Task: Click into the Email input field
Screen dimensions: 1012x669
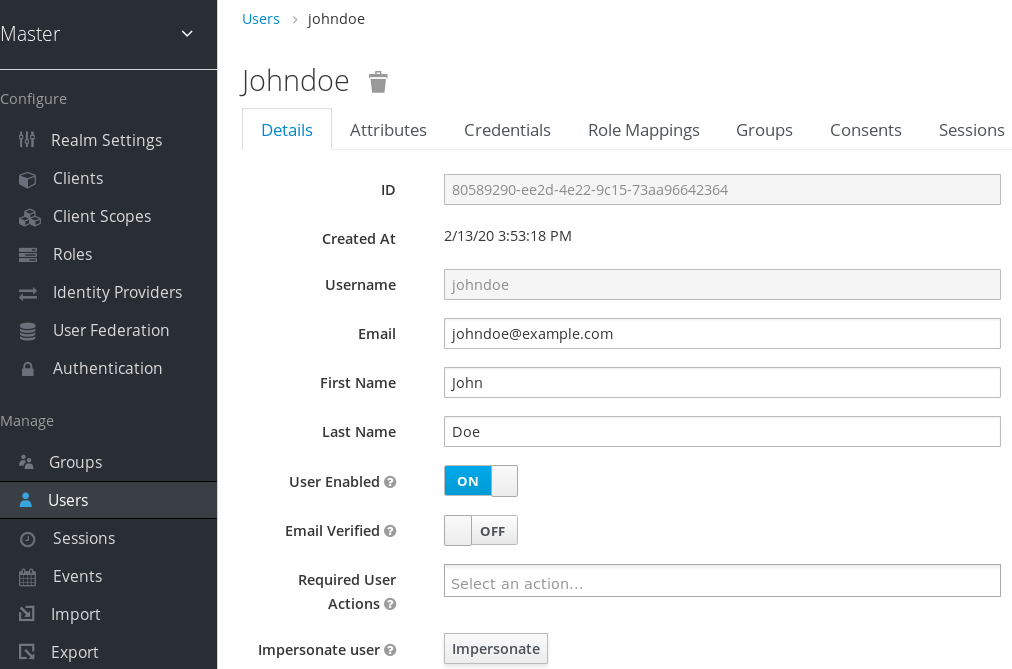Action: point(722,334)
